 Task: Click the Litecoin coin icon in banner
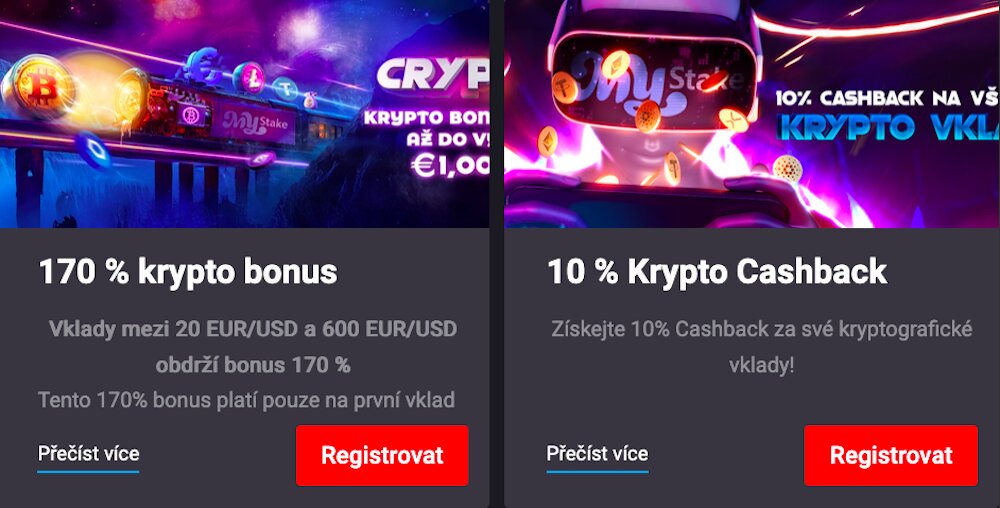(247, 77)
